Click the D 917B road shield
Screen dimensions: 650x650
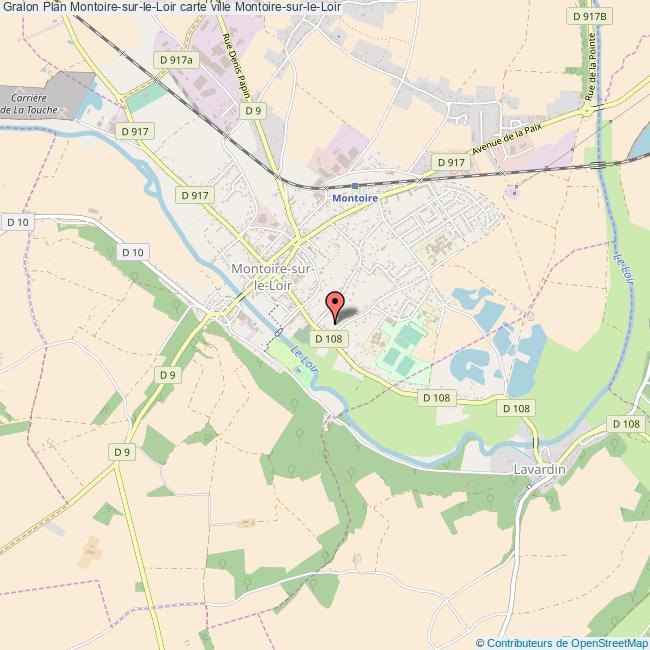(589, 16)
